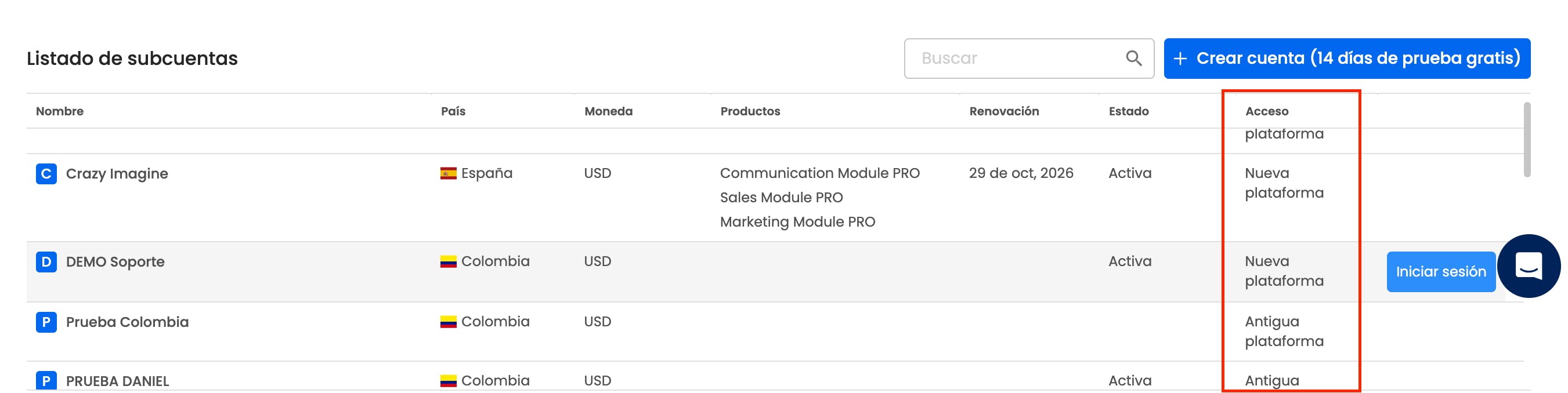Click the Estado column header
The height and width of the screenshot is (393, 1568).
click(x=1129, y=111)
